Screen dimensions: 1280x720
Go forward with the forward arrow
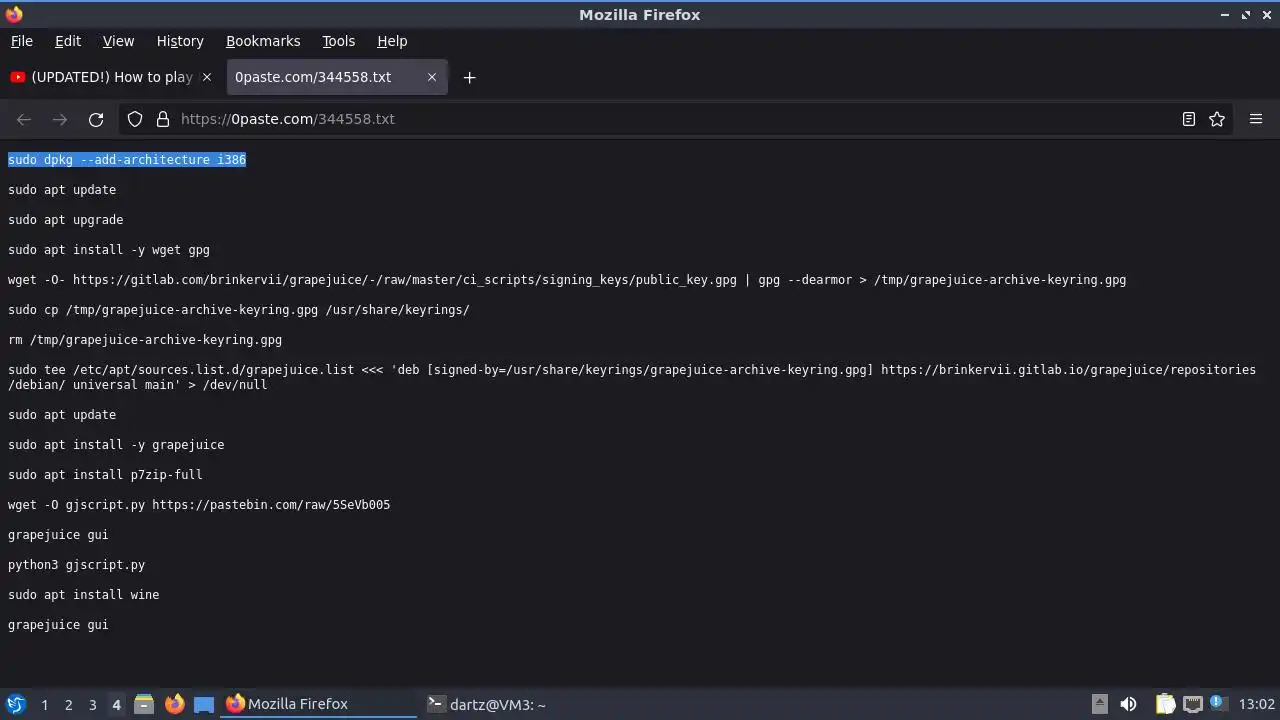pos(60,119)
